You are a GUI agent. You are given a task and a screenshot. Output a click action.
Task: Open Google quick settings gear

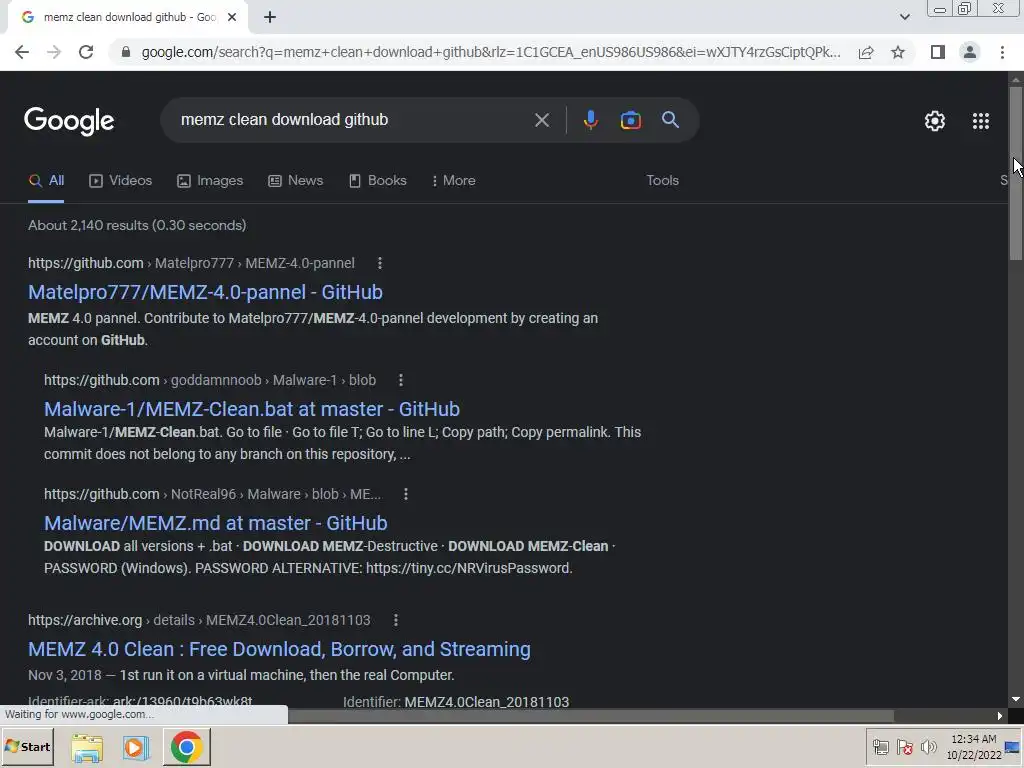(x=935, y=121)
